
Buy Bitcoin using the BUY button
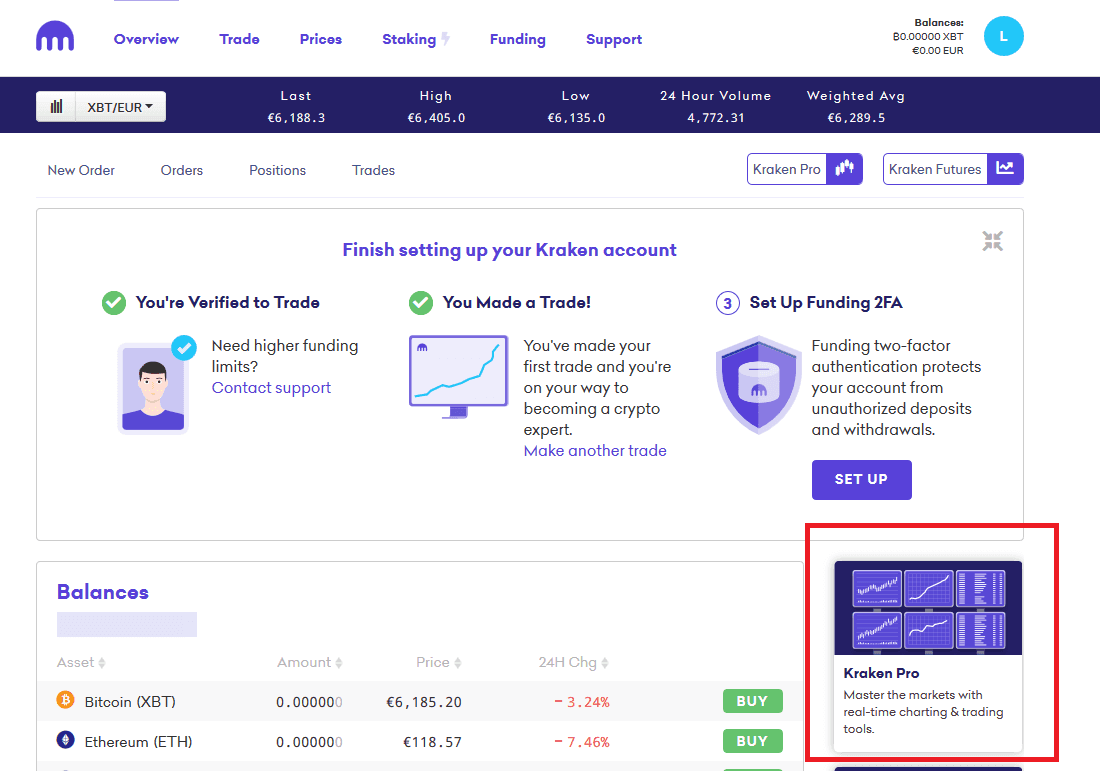(752, 701)
